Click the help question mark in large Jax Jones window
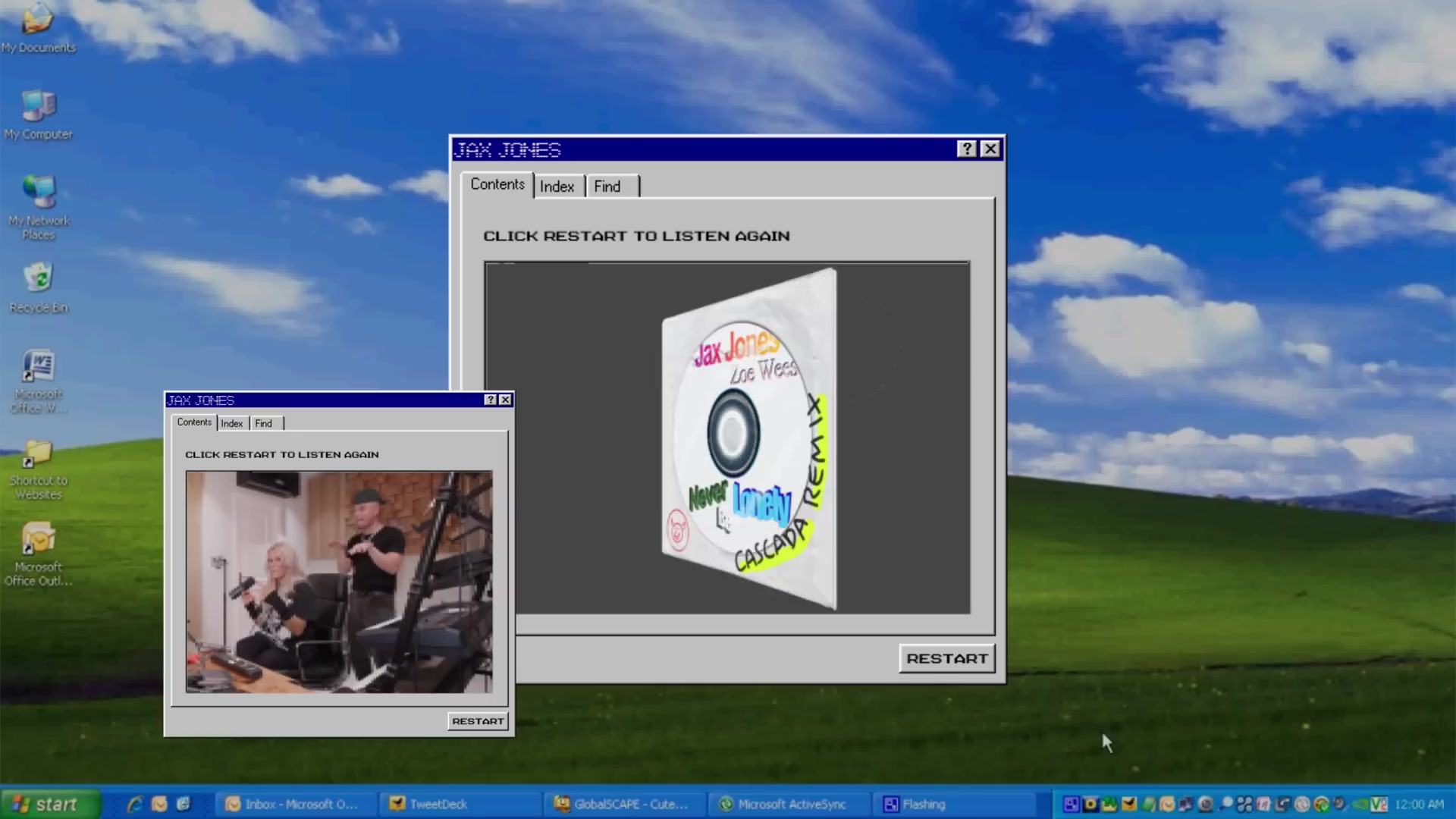The height and width of the screenshot is (819, 1456). (967, 149)
